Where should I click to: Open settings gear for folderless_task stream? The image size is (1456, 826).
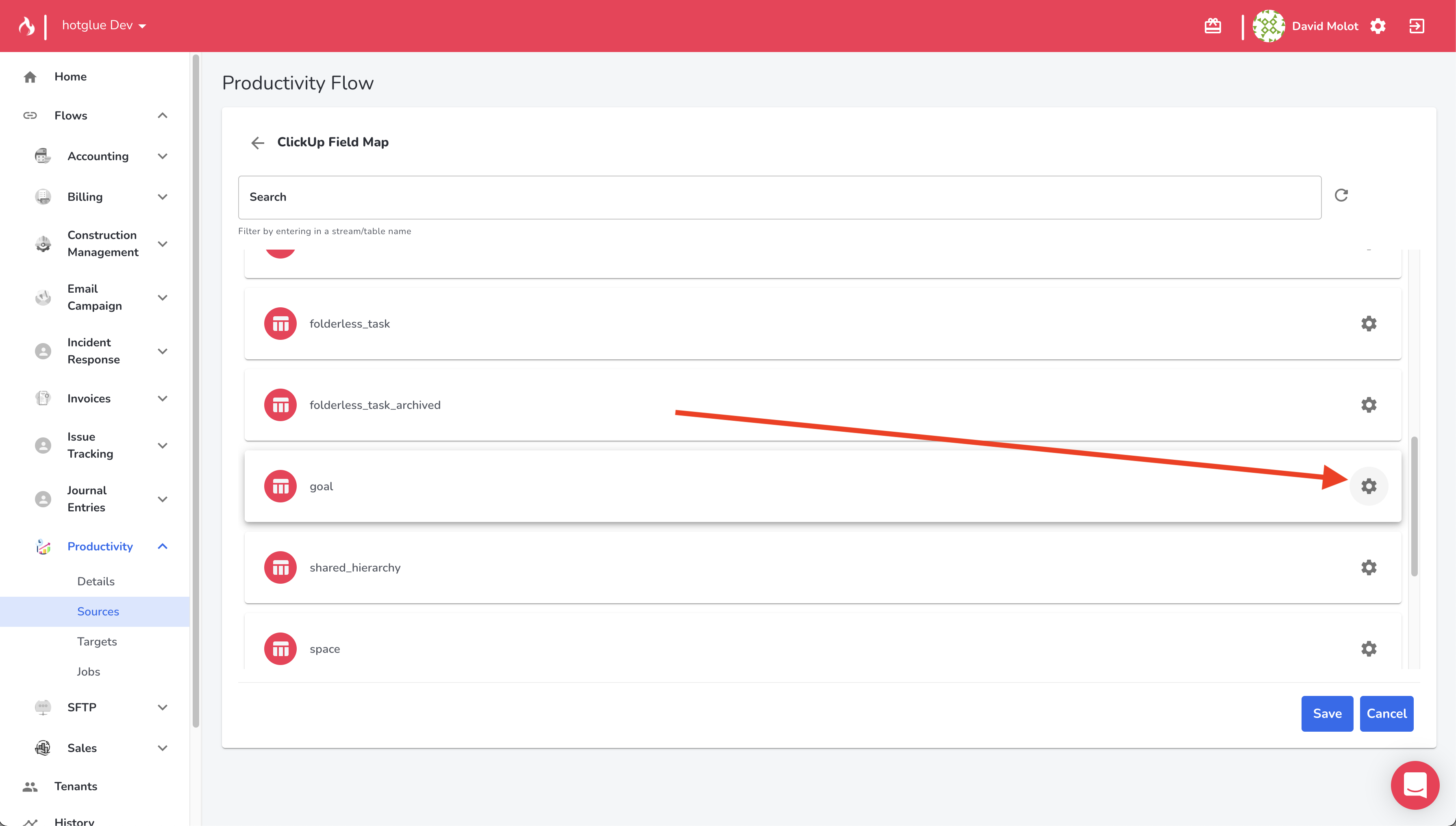point(1368,323)
